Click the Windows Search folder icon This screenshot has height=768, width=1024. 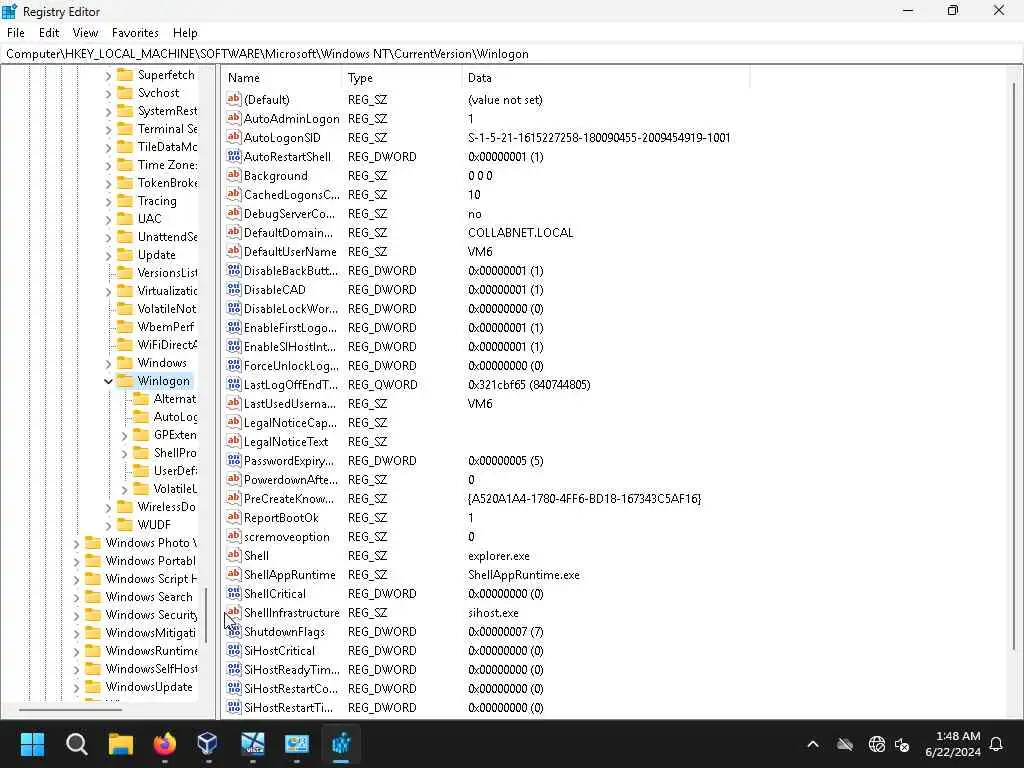tap(93, 596)
